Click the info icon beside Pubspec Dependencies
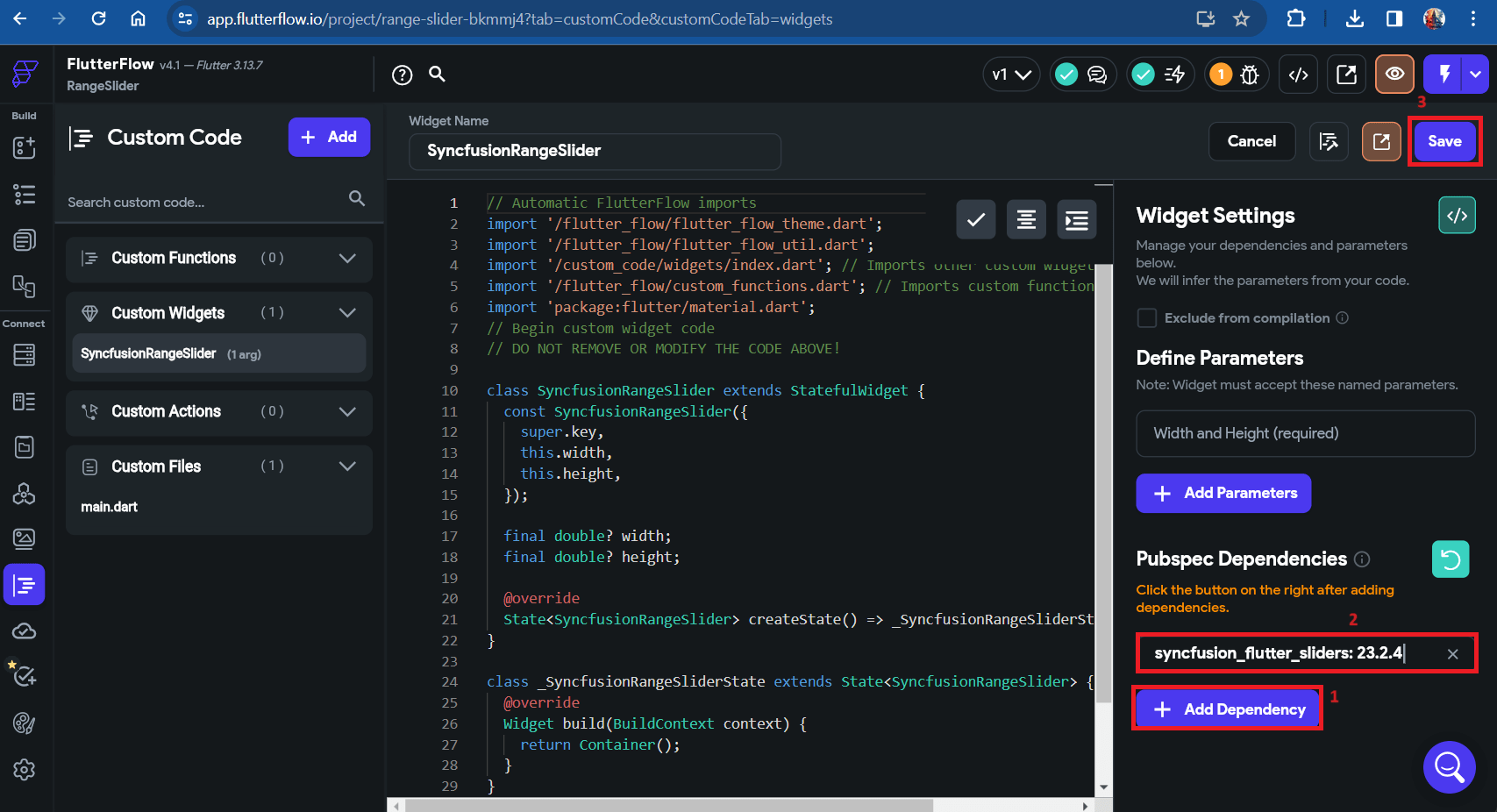Screen dimensions: 1497x812 (1362, 559)
